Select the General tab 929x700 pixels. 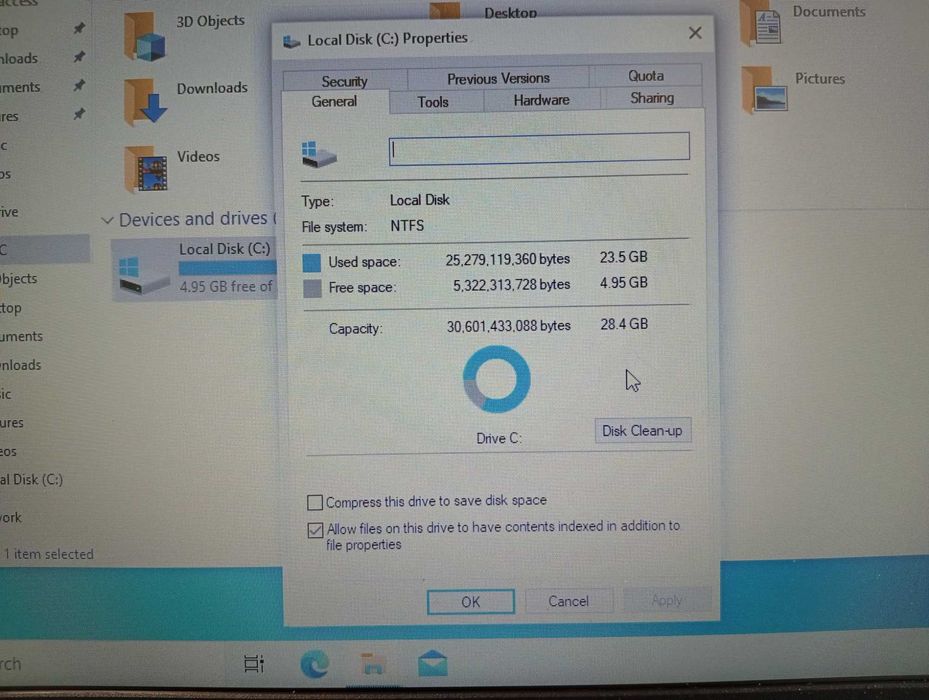pos(335,101)
